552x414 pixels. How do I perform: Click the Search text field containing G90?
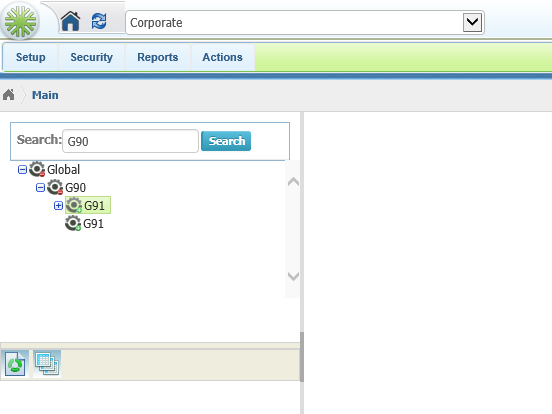pos(130,141)
